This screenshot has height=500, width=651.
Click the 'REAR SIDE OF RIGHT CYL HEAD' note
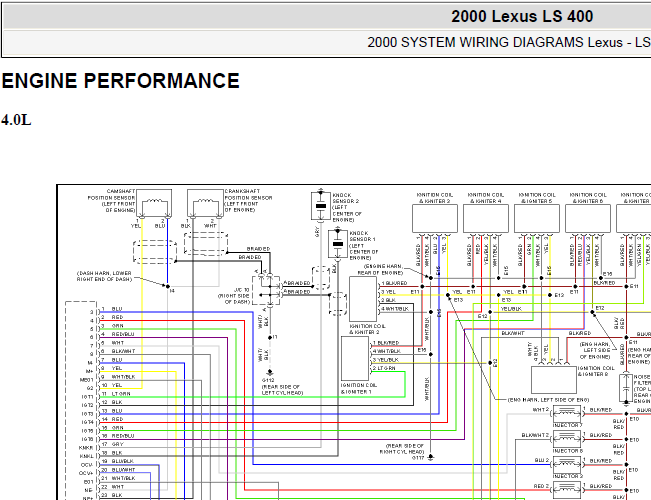pos(401,449)
